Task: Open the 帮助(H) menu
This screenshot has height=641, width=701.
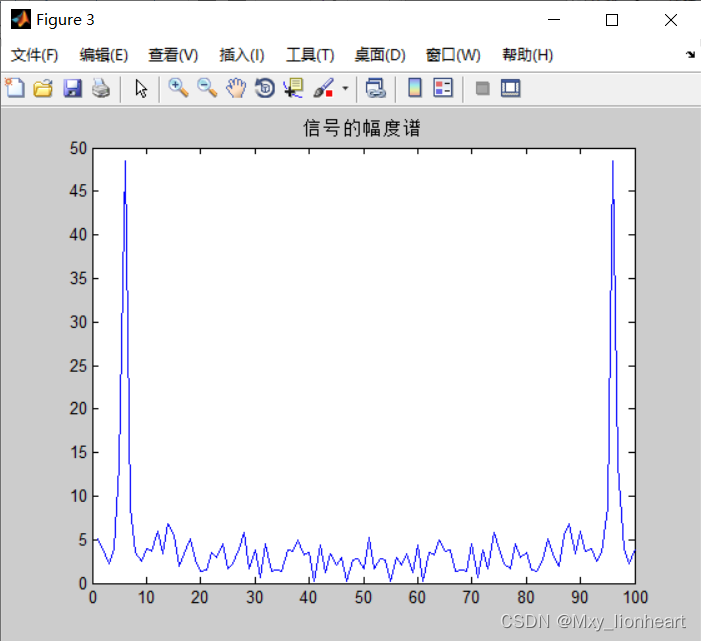Action: coord(528,55)
